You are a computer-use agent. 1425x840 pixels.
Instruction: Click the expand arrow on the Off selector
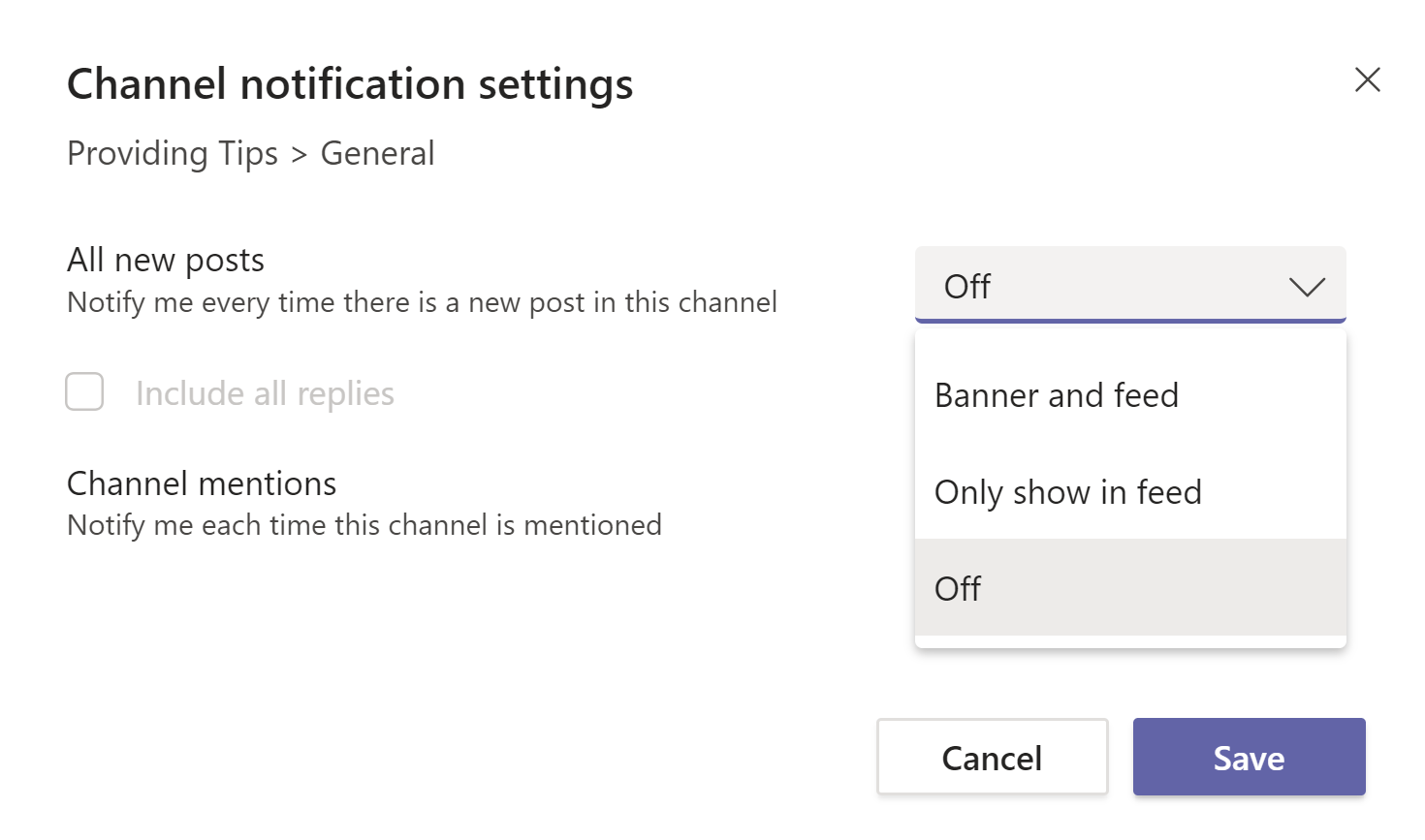1307,287
